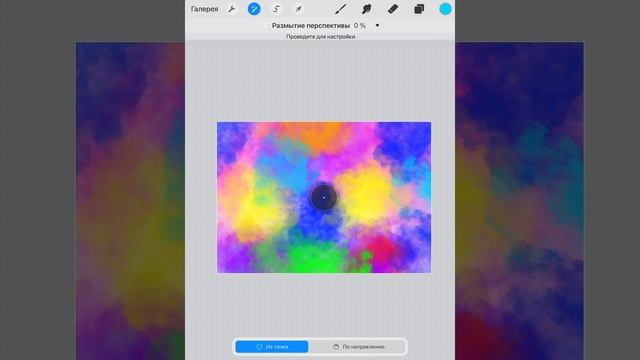Open the Layers panel
The height and width of the screenshot is (360, 640).
[x=419, y=9]
